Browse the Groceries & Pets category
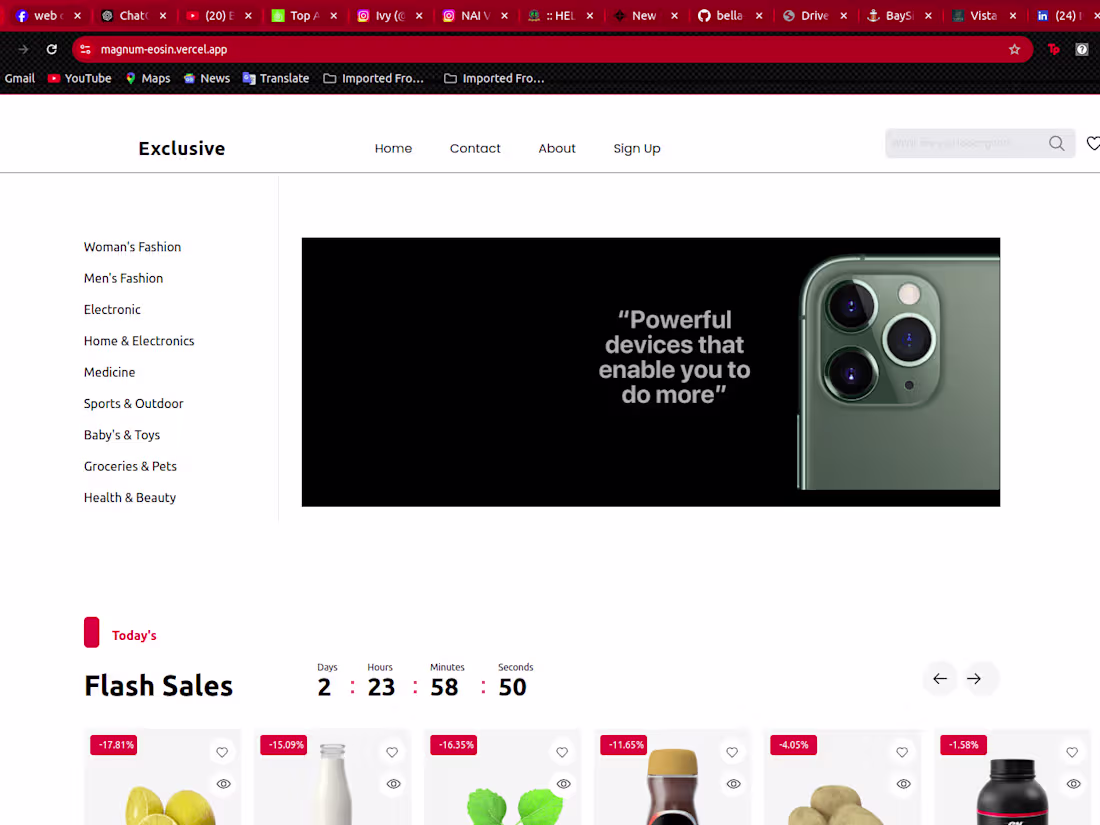Screen dimensions: 1100x825 (x=130, y=466)
